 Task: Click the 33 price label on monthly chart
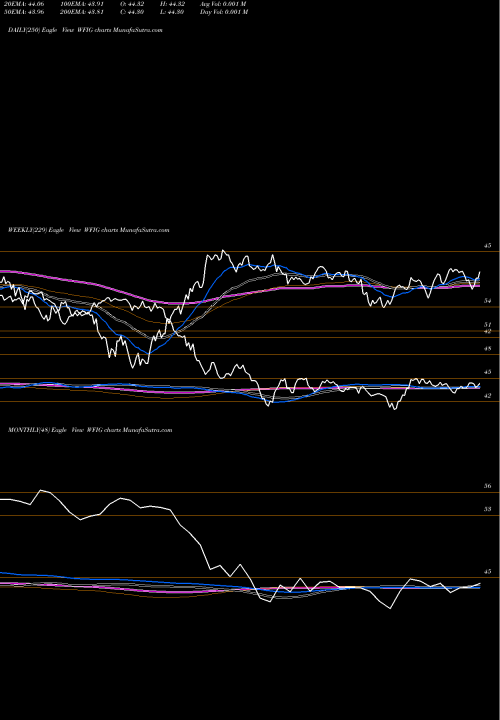(488, 509)
